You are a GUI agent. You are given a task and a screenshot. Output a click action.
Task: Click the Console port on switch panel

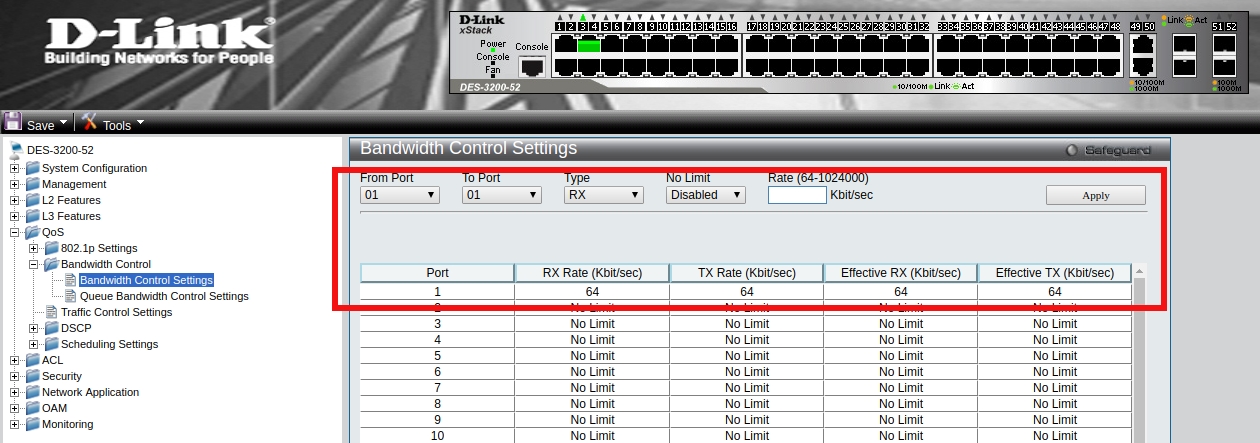[x=532, y=67]
